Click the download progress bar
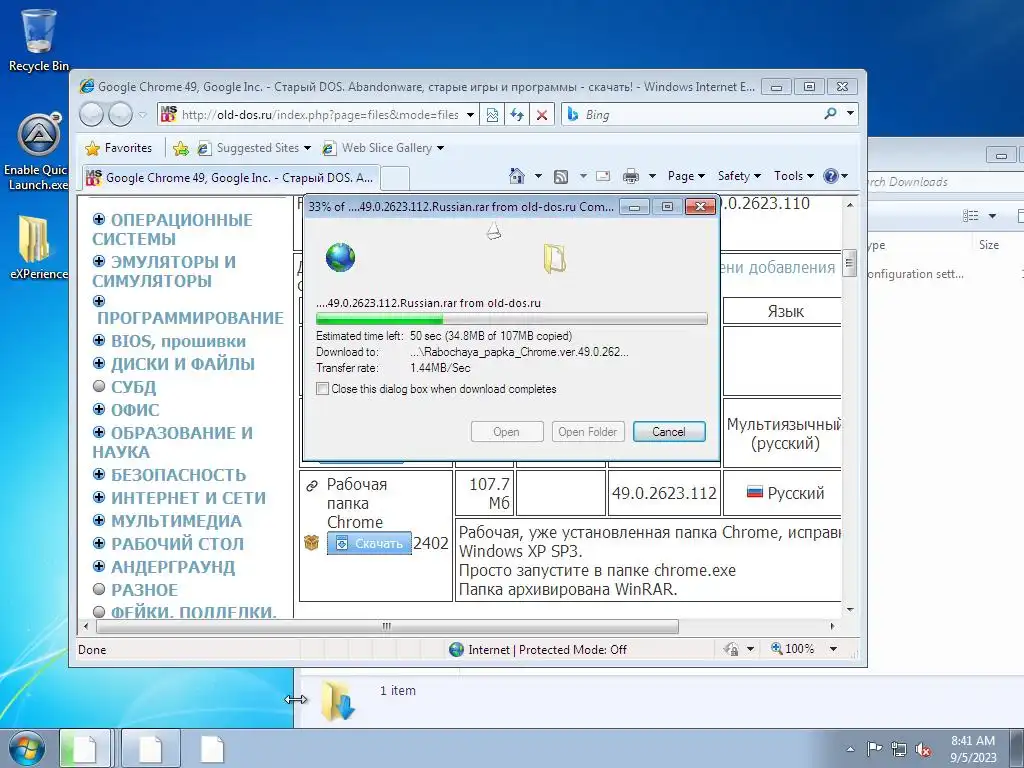Screen dimensions: 1024x768 [511, 319]
